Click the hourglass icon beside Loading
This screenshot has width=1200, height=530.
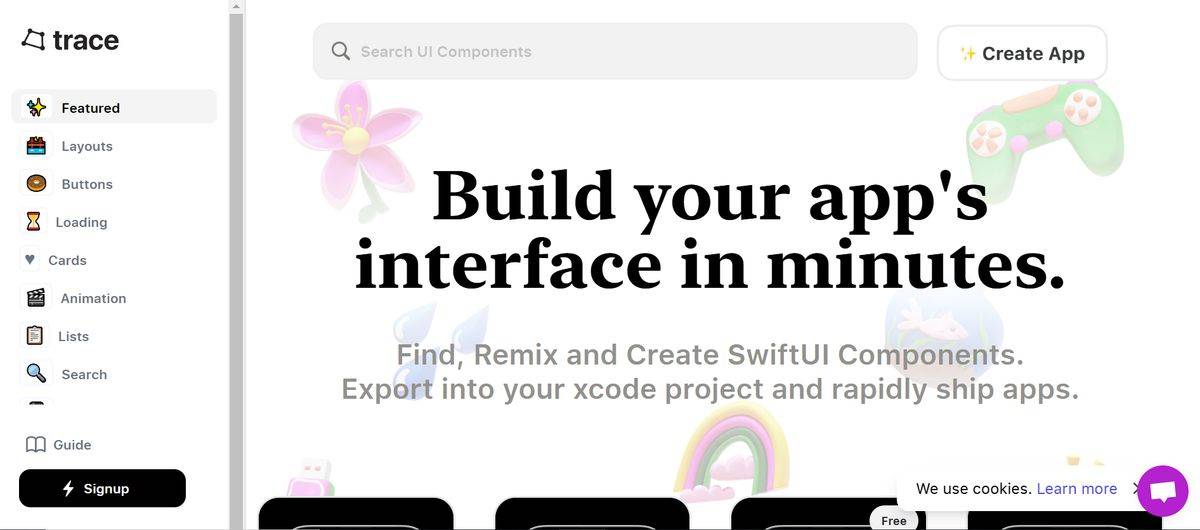coord(34,222)
